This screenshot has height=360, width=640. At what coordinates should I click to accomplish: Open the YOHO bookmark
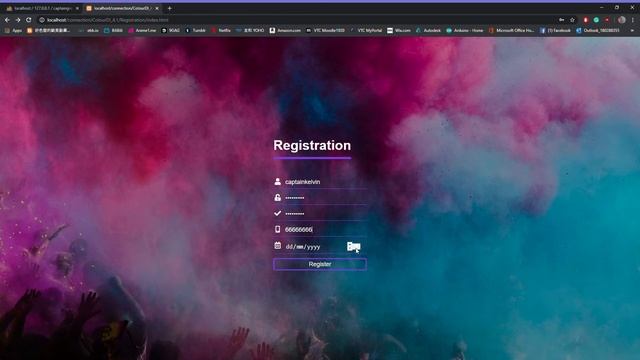point(250,30)
